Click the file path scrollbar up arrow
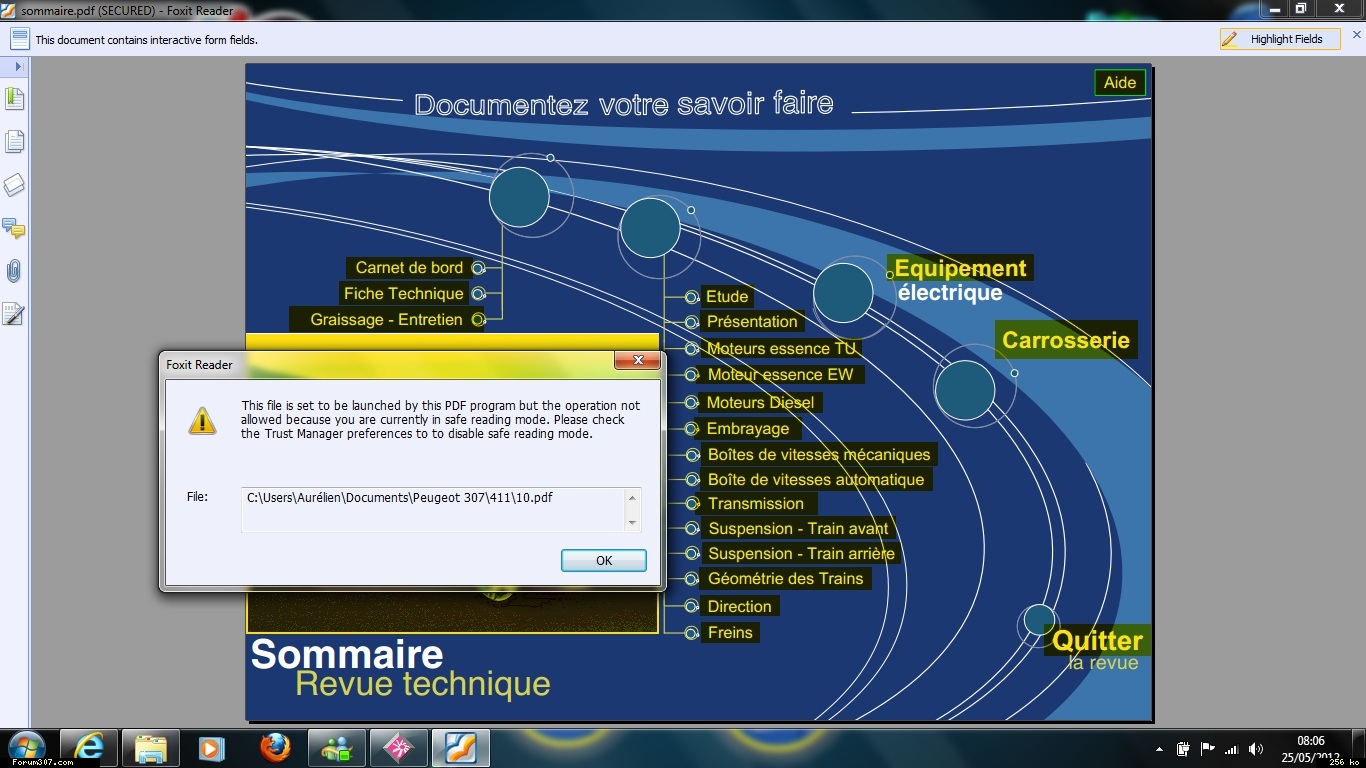Image resolution: width=1366 pixels, height=768 pixels. (632, 497)
